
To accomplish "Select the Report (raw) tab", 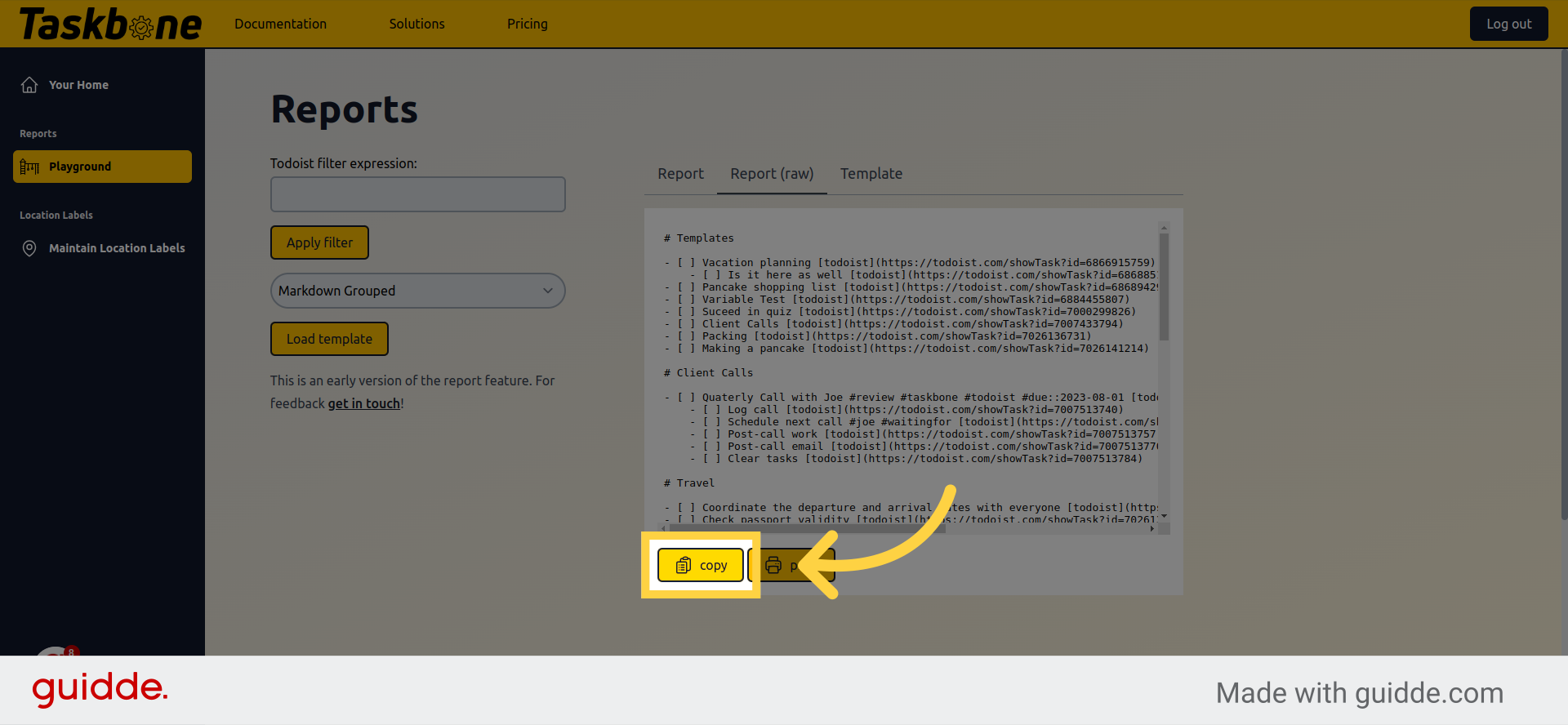I will click(x=772, y=174).
